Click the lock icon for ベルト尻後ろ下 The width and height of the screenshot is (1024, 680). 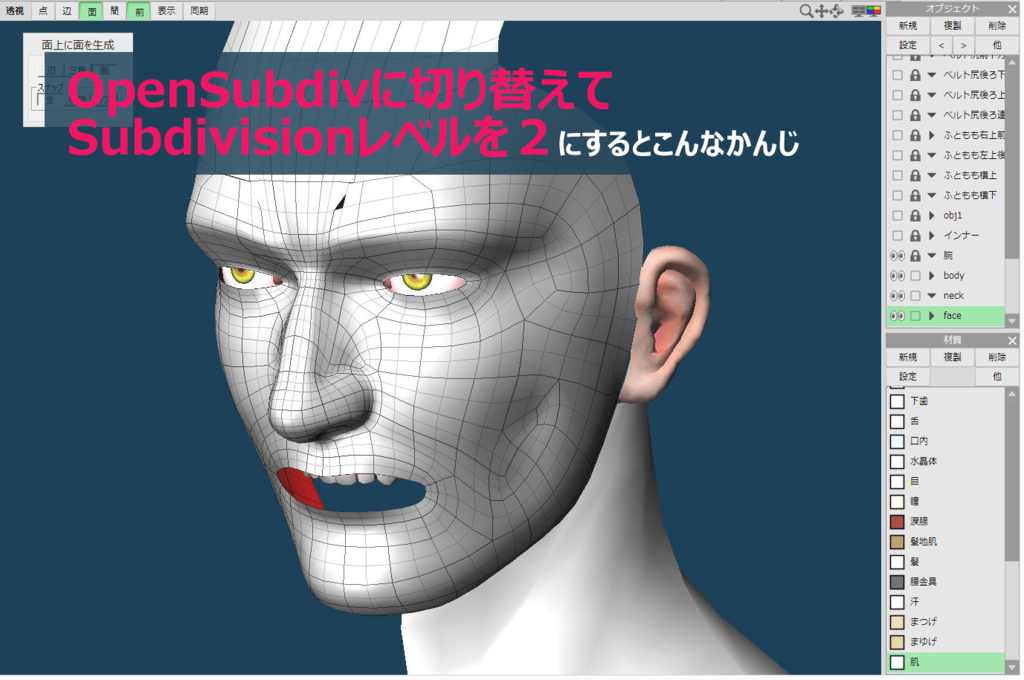tap(916, 75)
